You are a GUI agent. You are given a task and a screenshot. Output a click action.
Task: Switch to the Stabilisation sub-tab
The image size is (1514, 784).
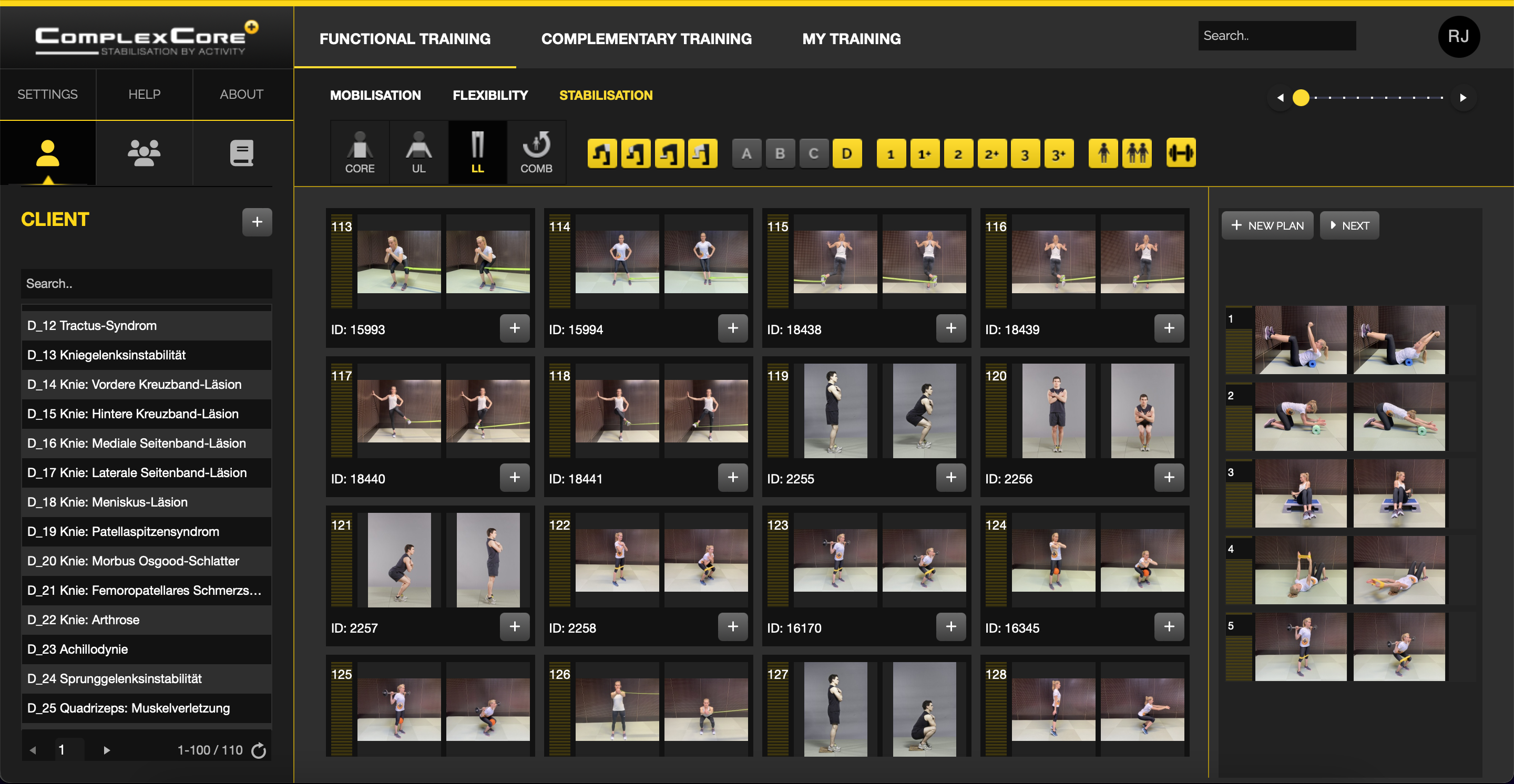click(x=606, y=95)
